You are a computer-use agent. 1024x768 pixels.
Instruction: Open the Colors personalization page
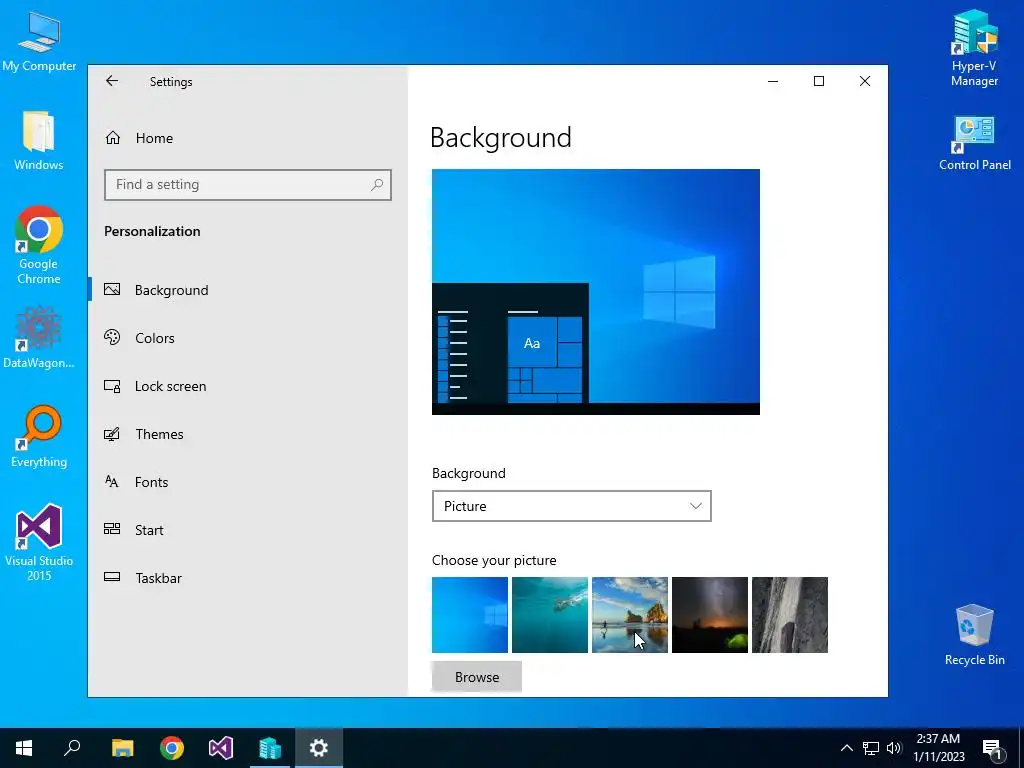248,338
